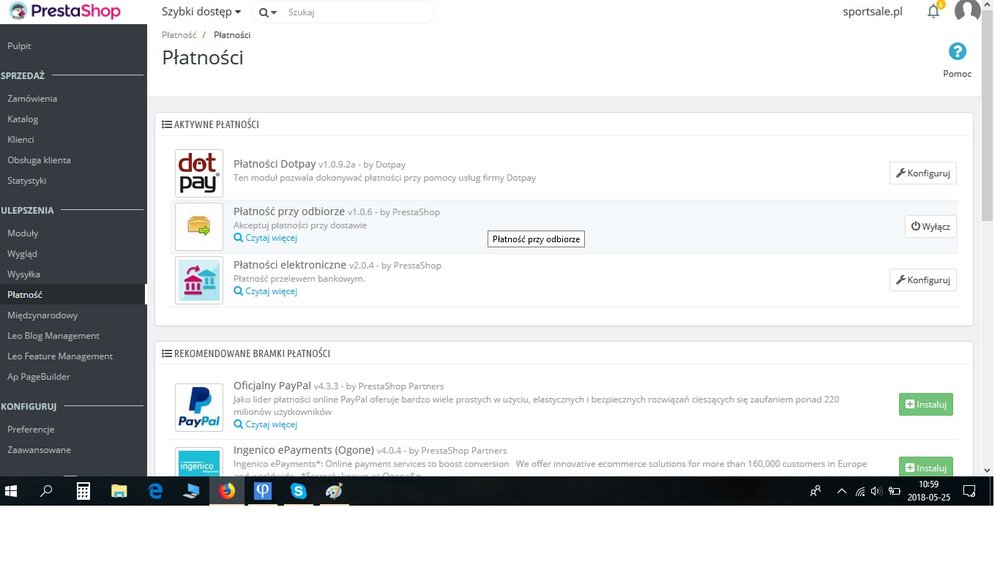Open the blue trident app in taskbar
Screen dimensions: 1000x562
click(x=263, y=491)
